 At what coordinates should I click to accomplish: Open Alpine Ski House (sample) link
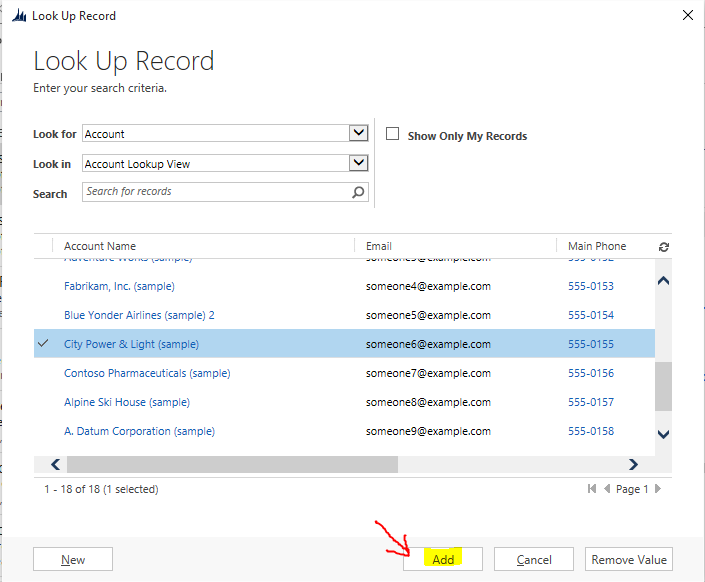pos(127,402)
